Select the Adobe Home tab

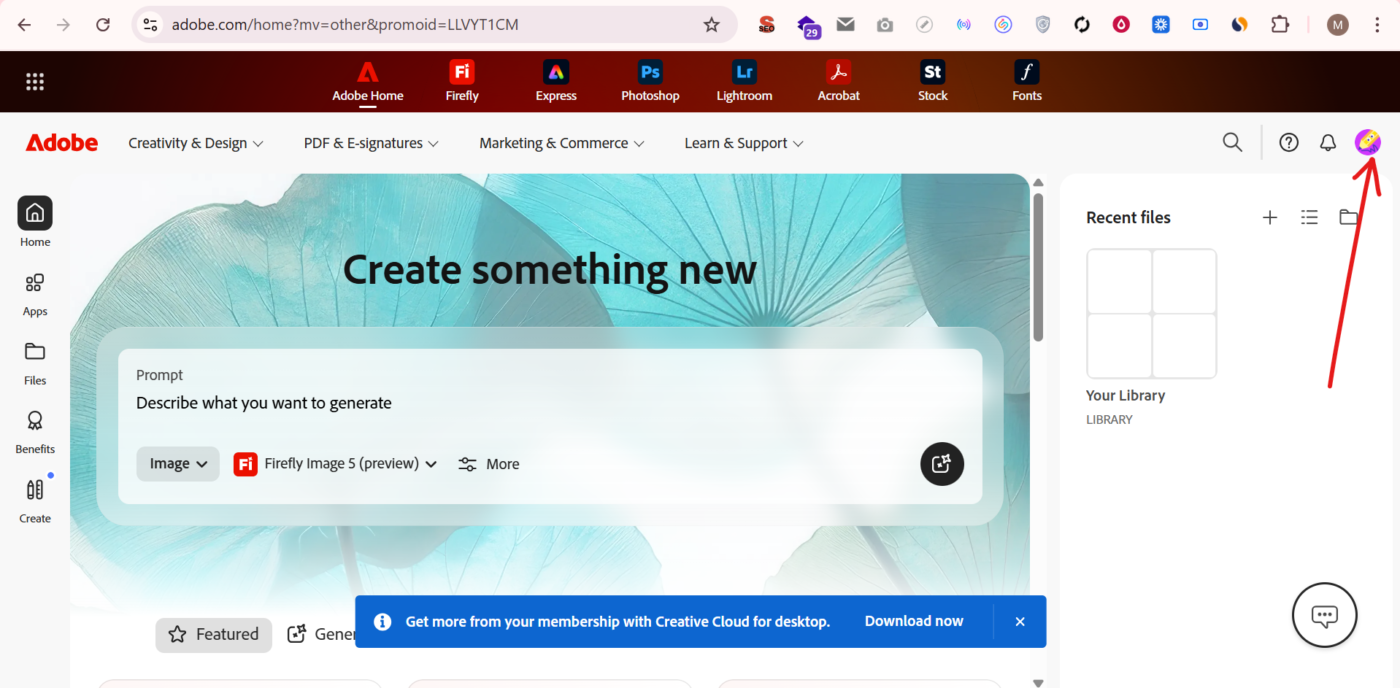click(x=367, y=80)
